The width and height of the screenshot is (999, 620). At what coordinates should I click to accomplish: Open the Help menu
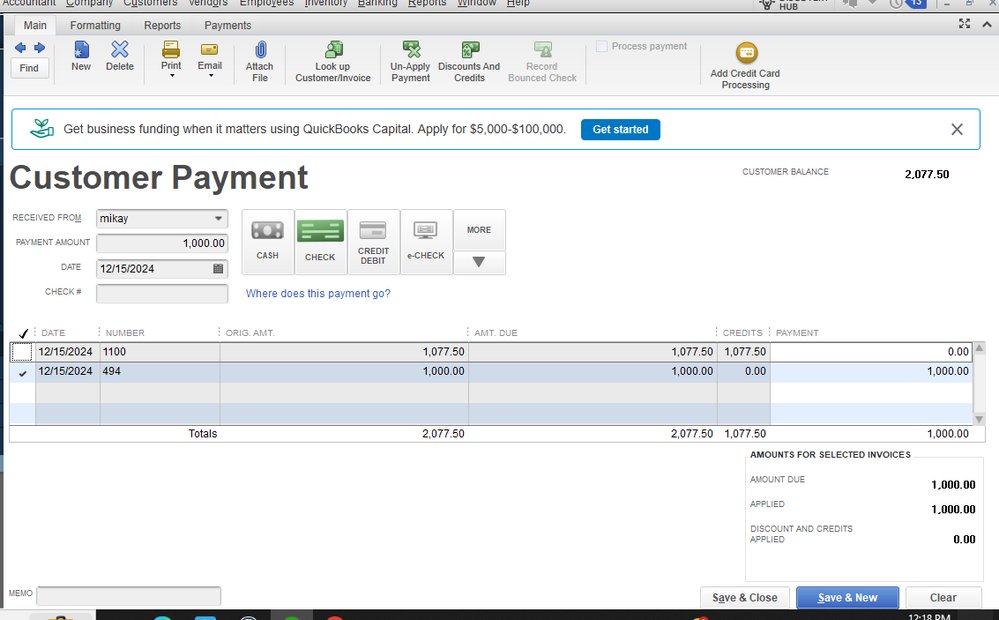[518, 3]
